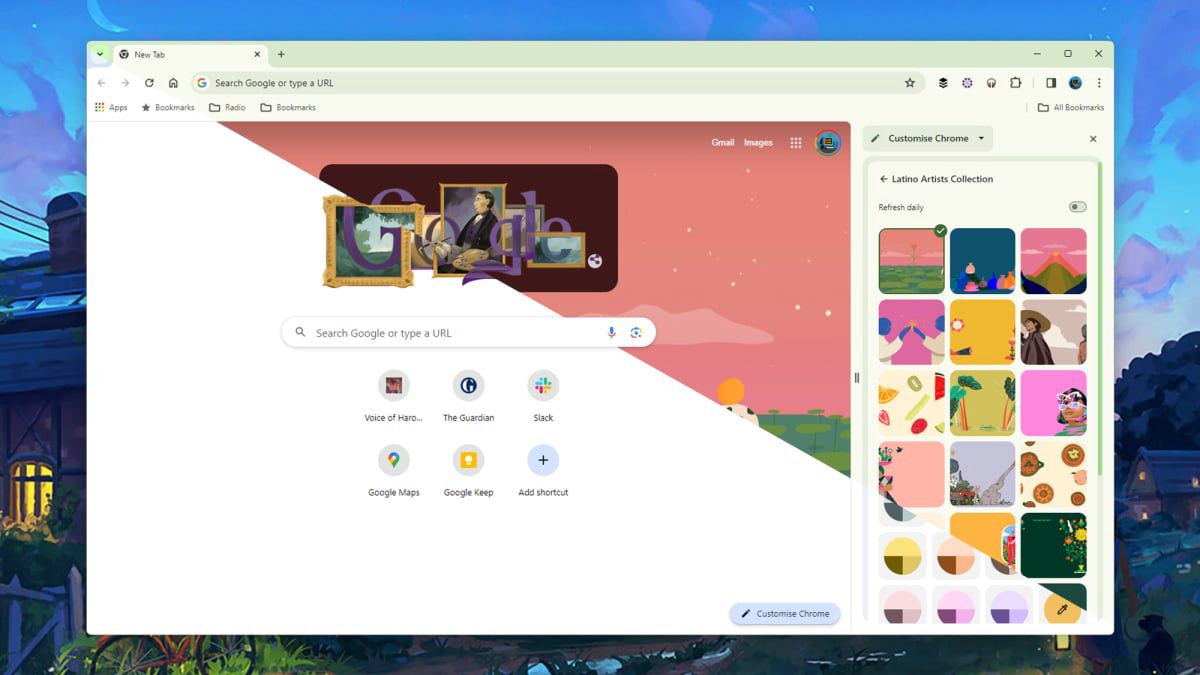Choose the dark teal pottery wallpaper
This screenshot has height=675, width=1200.
[x=983, y=261]
